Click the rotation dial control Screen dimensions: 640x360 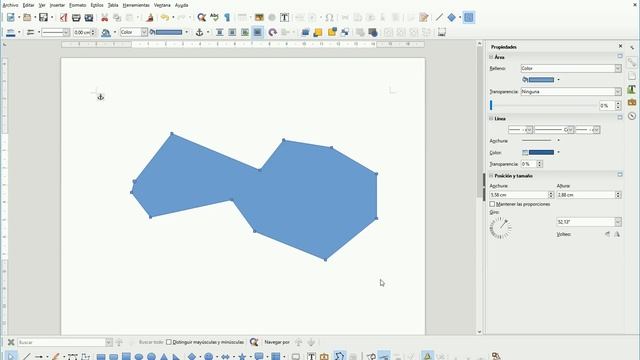coord(500,227)
